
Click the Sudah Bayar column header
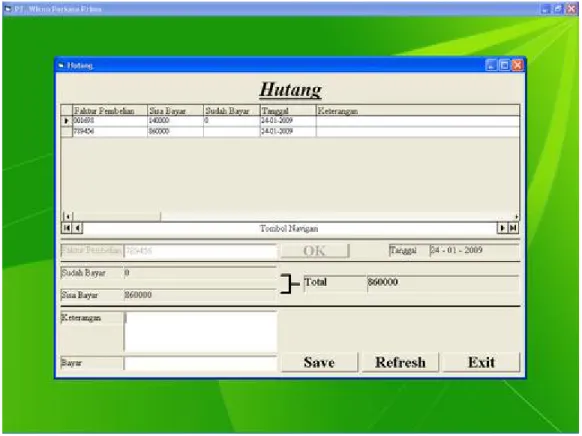[232, 111]
